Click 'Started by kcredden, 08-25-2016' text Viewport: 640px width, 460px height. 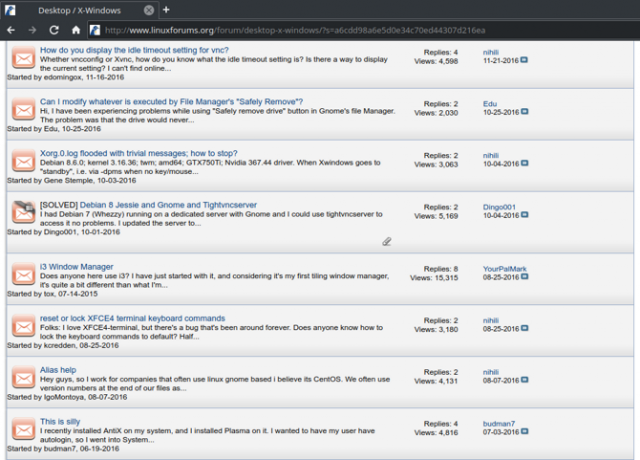click(63, 345)
